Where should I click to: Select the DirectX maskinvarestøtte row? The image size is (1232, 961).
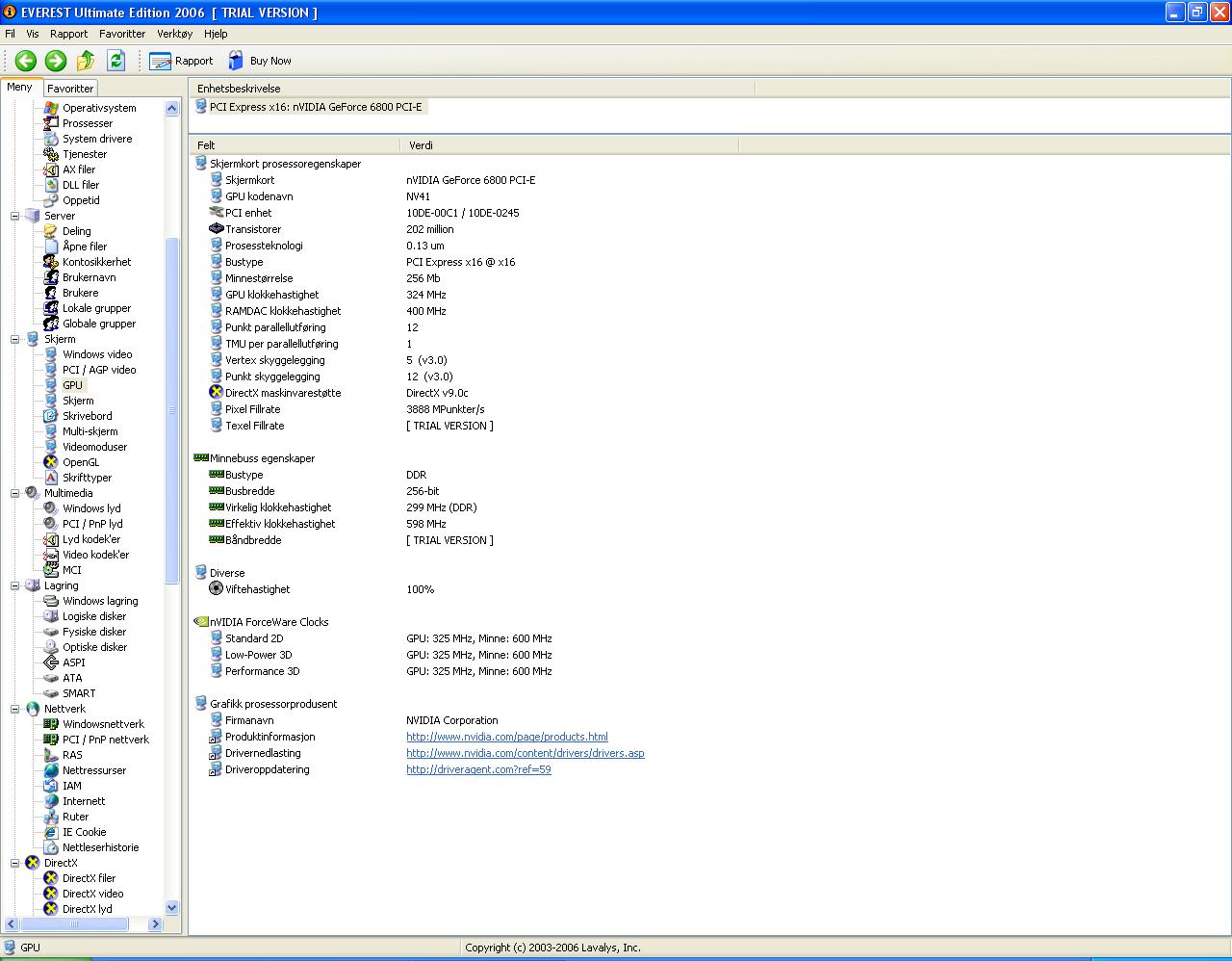[339, 393]
